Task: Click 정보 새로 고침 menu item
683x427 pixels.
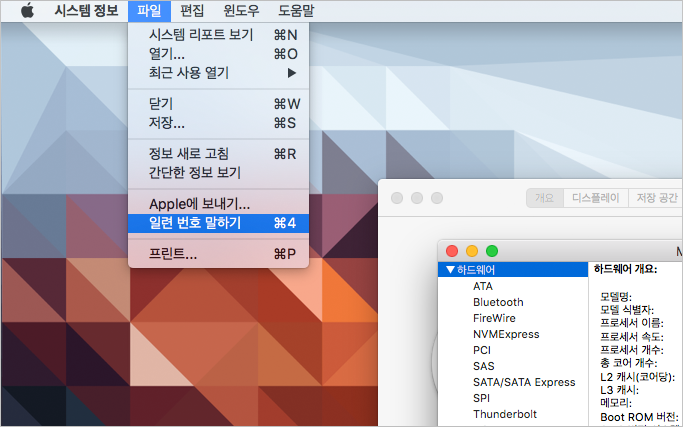Action: (x=218, y=154)
